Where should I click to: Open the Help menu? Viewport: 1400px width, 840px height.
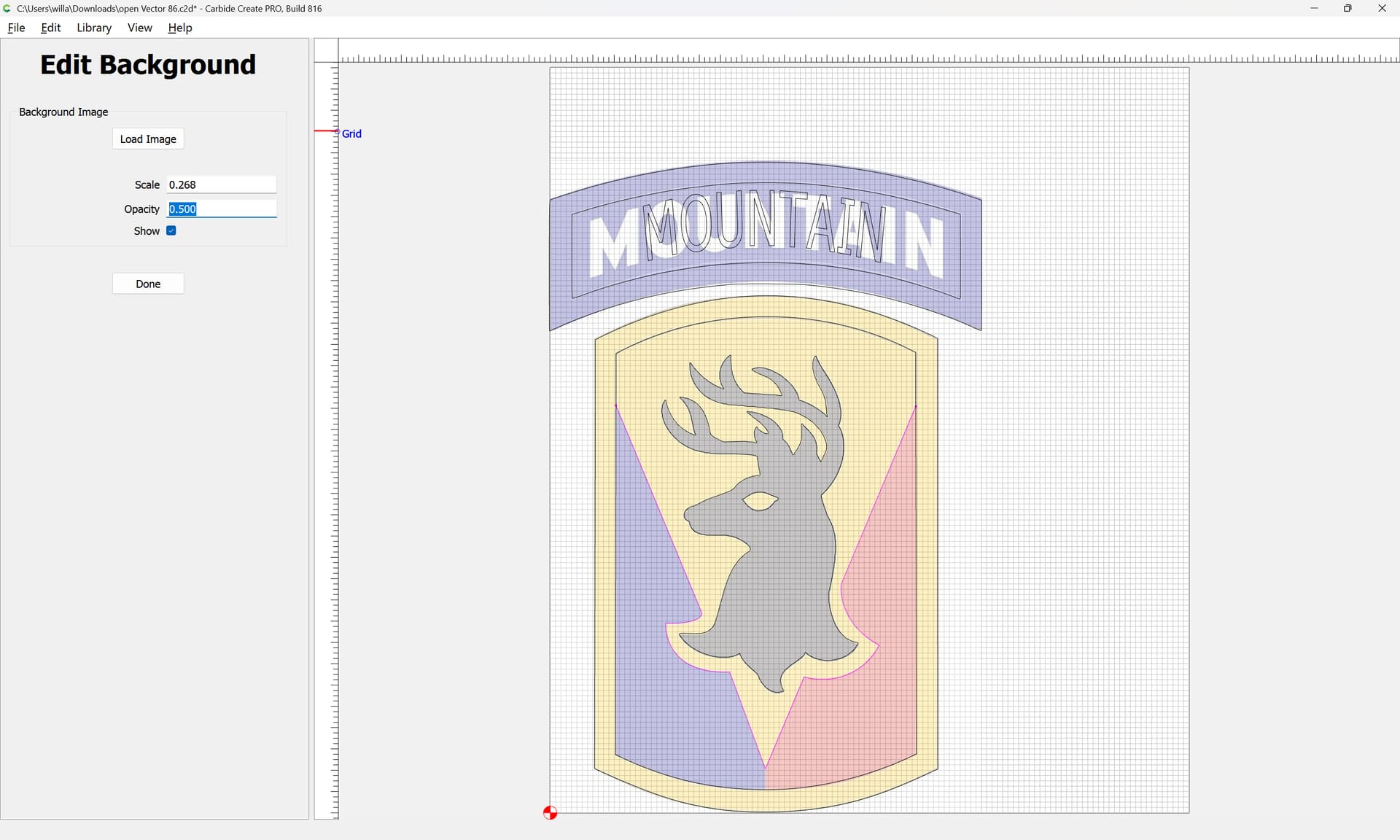[x=180, y=28]
